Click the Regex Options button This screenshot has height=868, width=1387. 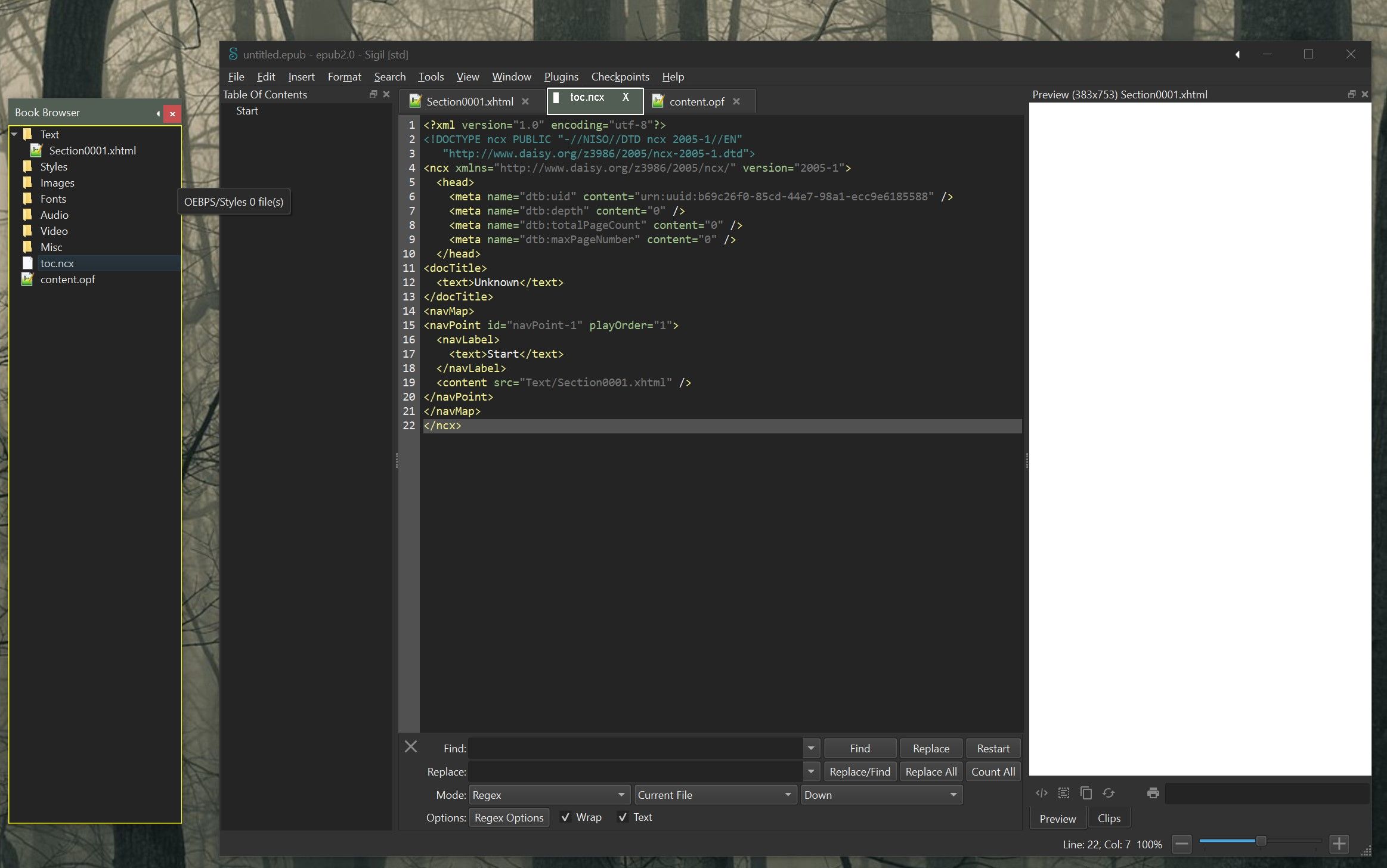coord(509,817)
